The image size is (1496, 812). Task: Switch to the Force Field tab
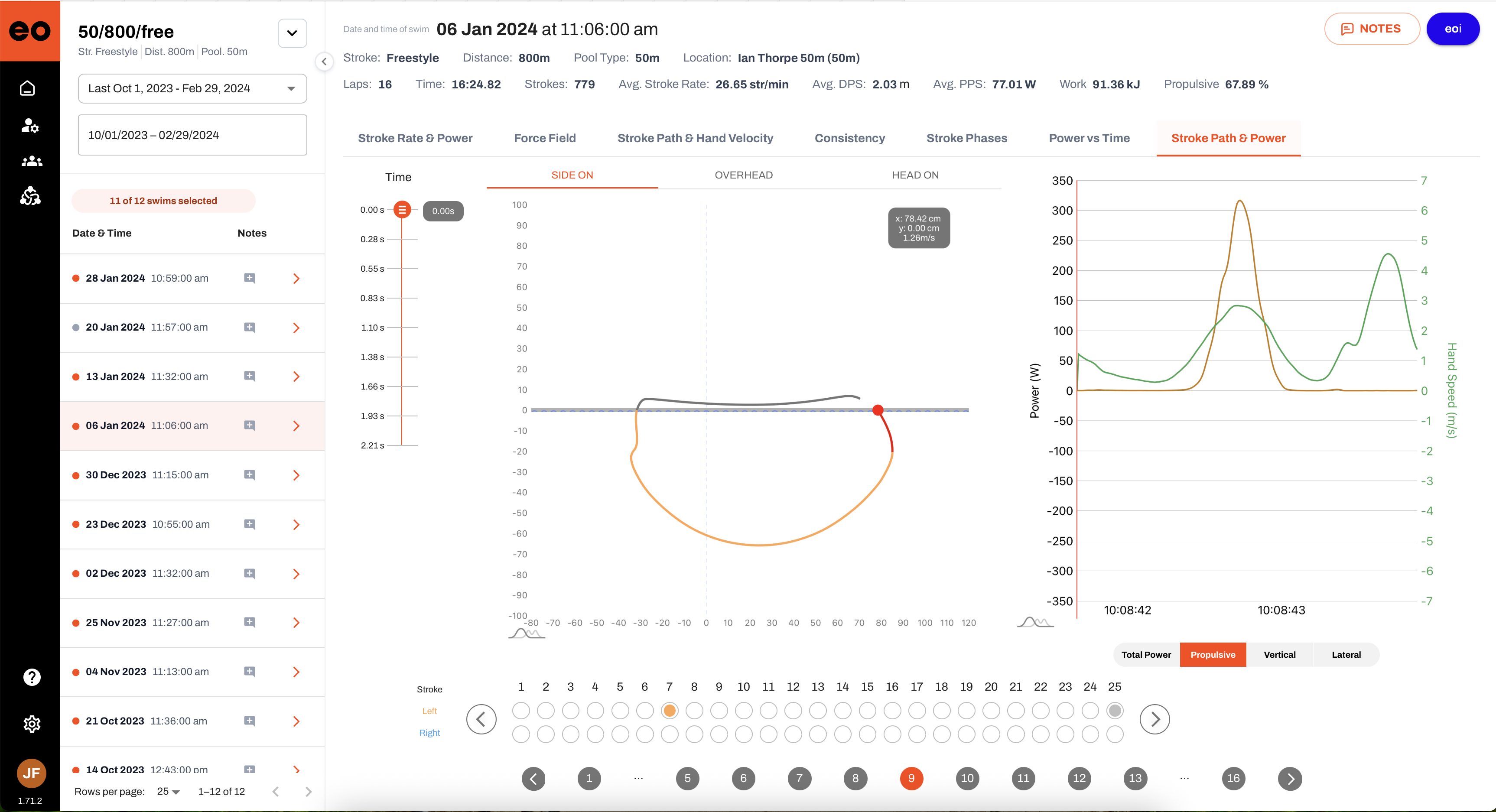pyautogui.click(x=545, y=138)
